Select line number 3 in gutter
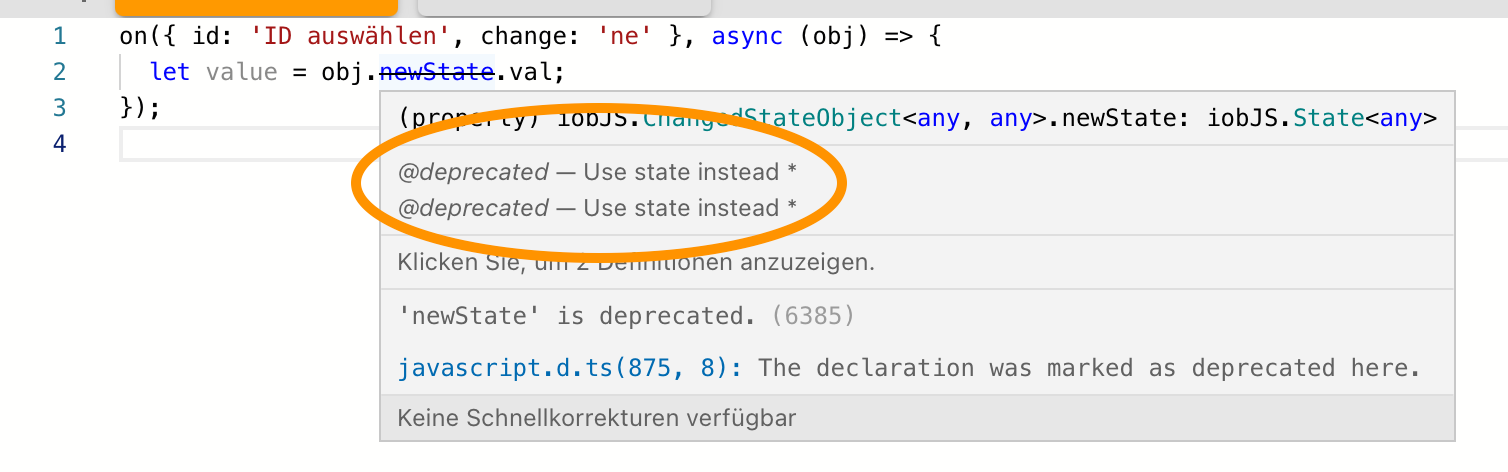Screen dimensions: 1508x472 (x=59, y=107)
